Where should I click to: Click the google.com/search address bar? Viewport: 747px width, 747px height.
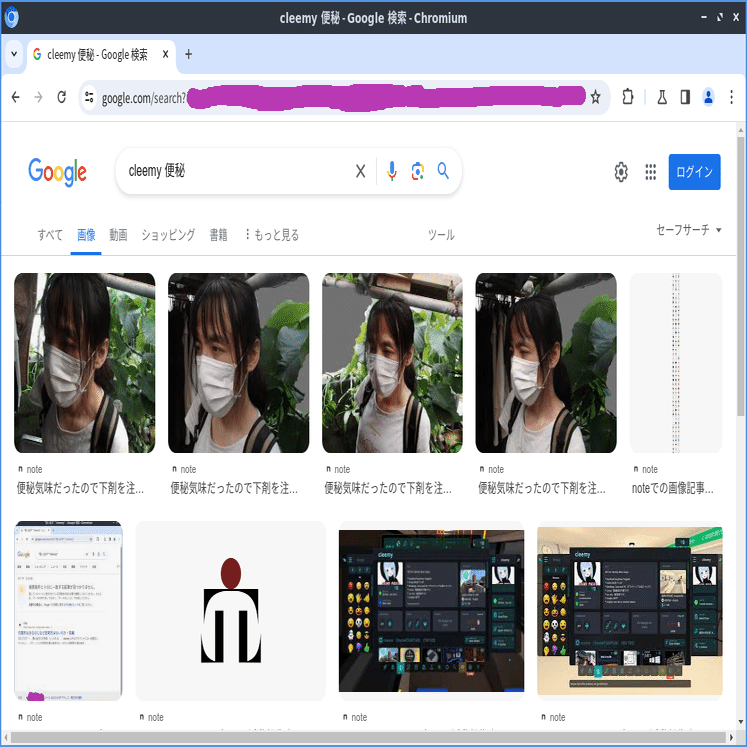[343, 98]
